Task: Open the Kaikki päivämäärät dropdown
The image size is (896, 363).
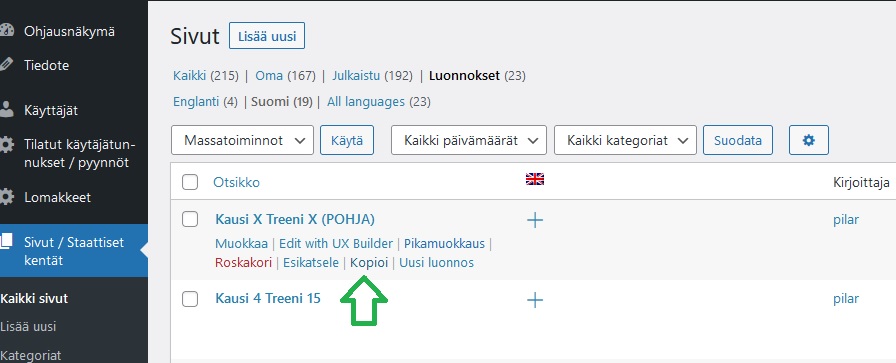Action: pyautogui.click(x=469, y=140)
